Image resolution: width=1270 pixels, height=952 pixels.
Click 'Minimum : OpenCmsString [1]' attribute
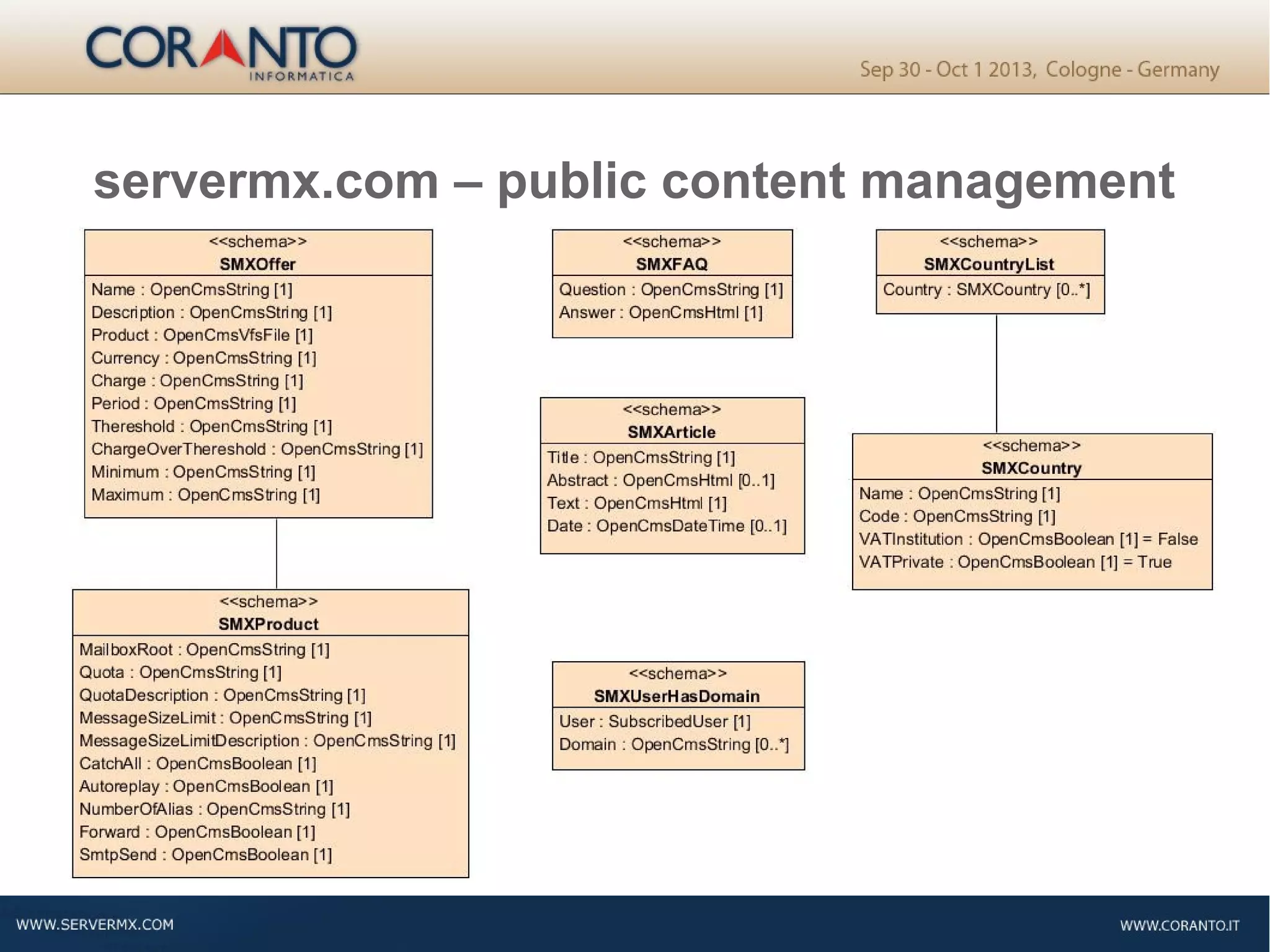click(x=203, y=473)
